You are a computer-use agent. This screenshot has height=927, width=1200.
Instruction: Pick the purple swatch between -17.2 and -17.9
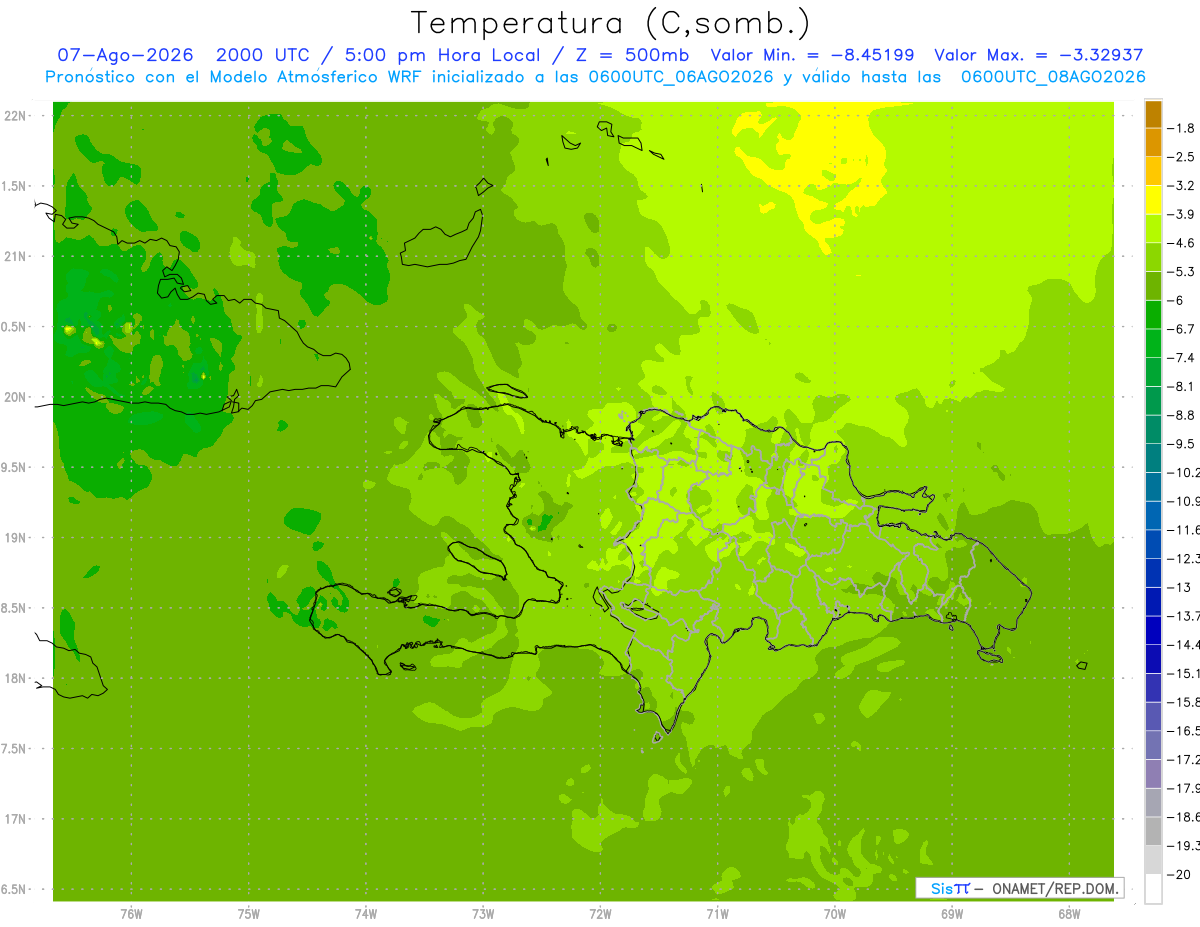click(x=1153, y=773)
